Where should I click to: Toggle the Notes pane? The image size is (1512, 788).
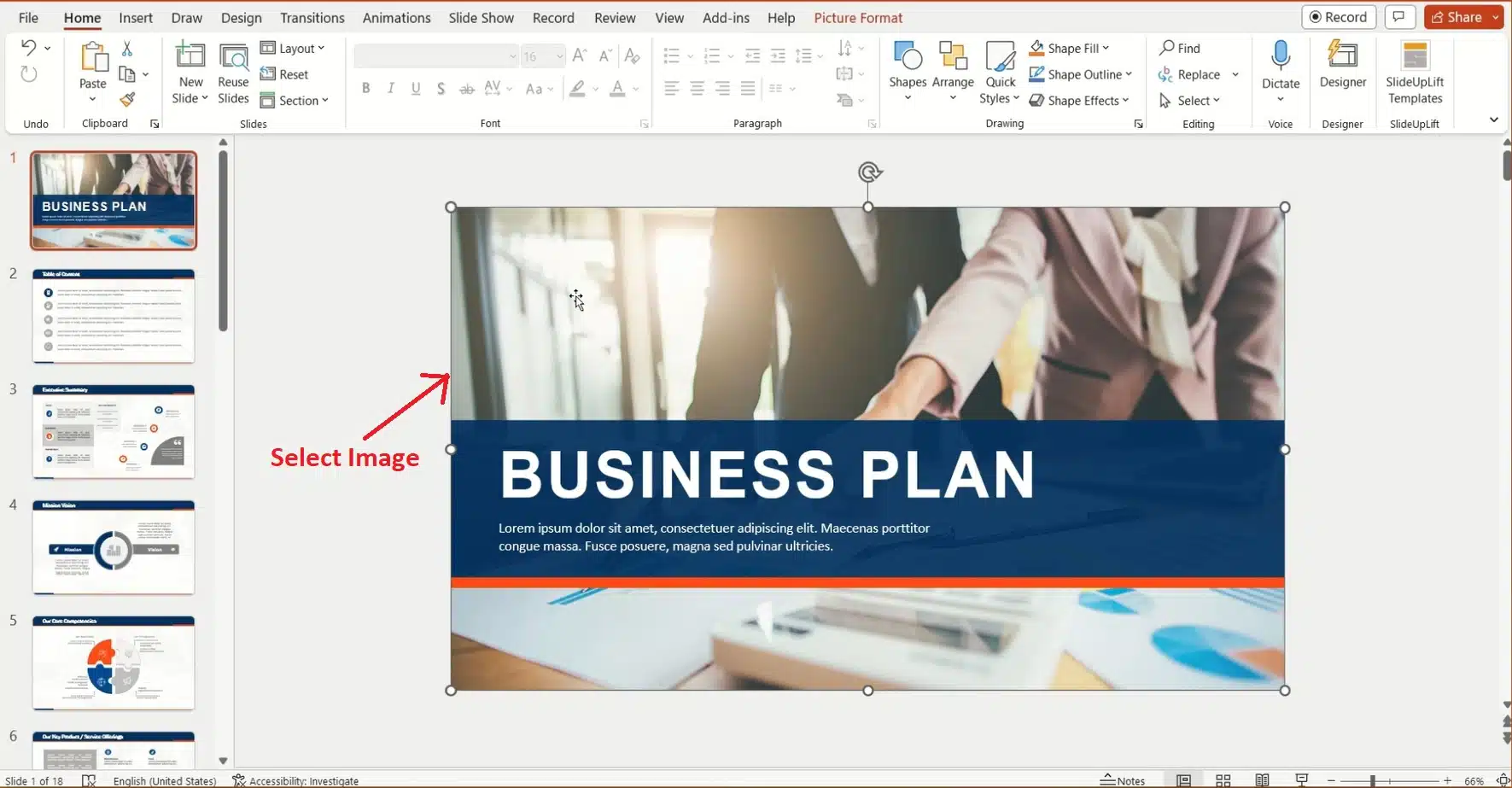(1123, 780)
